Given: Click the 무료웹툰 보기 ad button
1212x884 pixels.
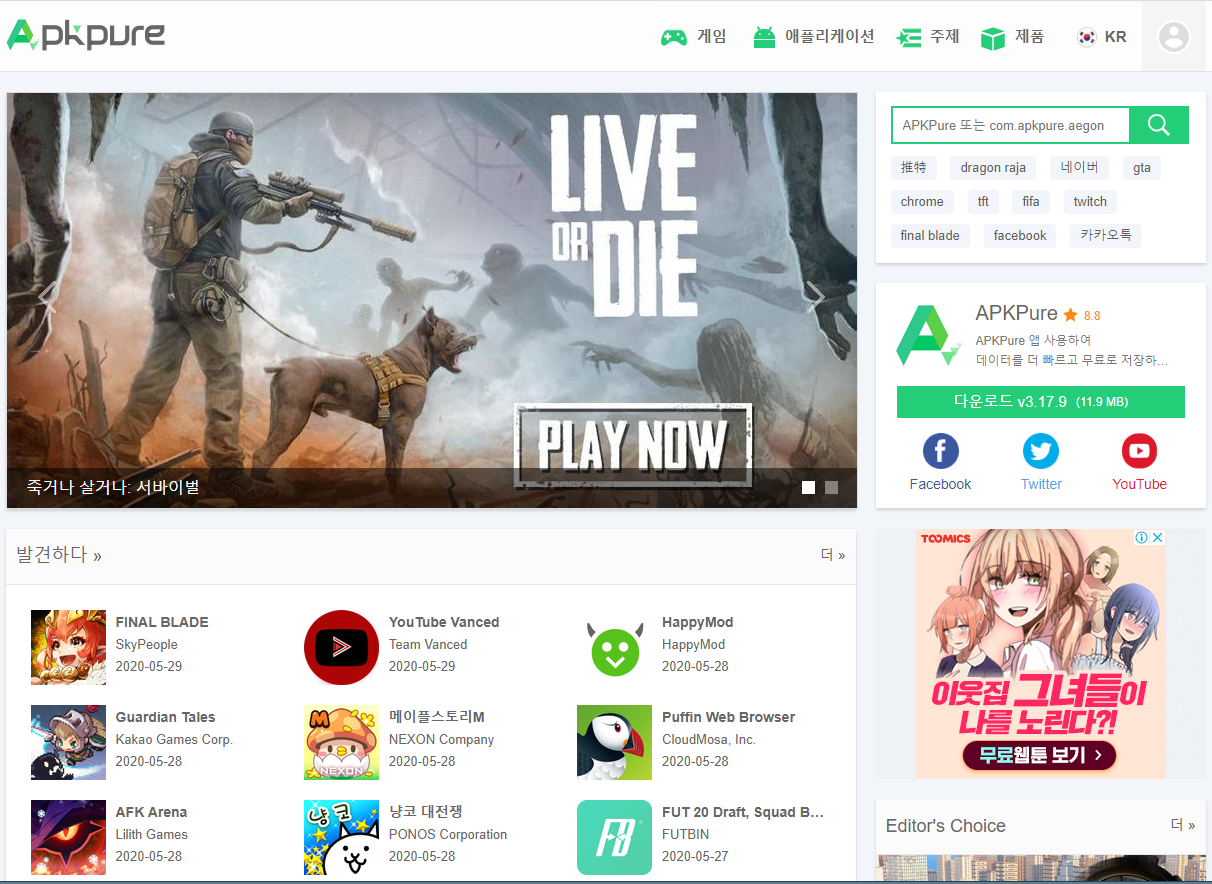Looking at the screenshot, I should (x=1039, y=755).
